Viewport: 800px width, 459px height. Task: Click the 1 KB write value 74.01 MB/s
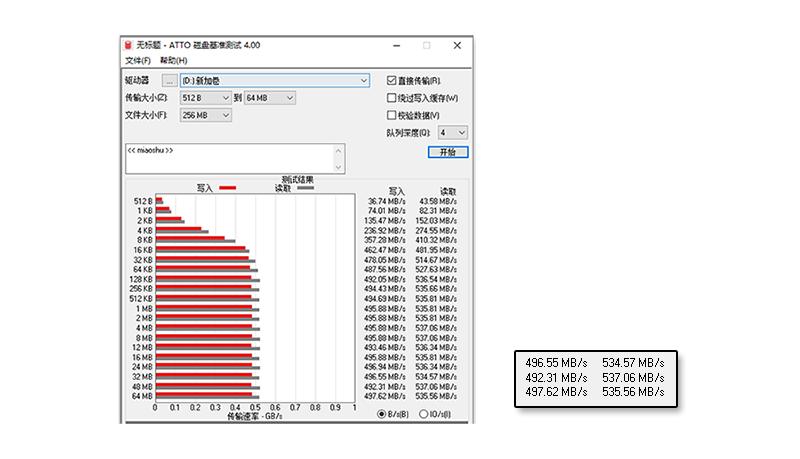pos(386,211)
